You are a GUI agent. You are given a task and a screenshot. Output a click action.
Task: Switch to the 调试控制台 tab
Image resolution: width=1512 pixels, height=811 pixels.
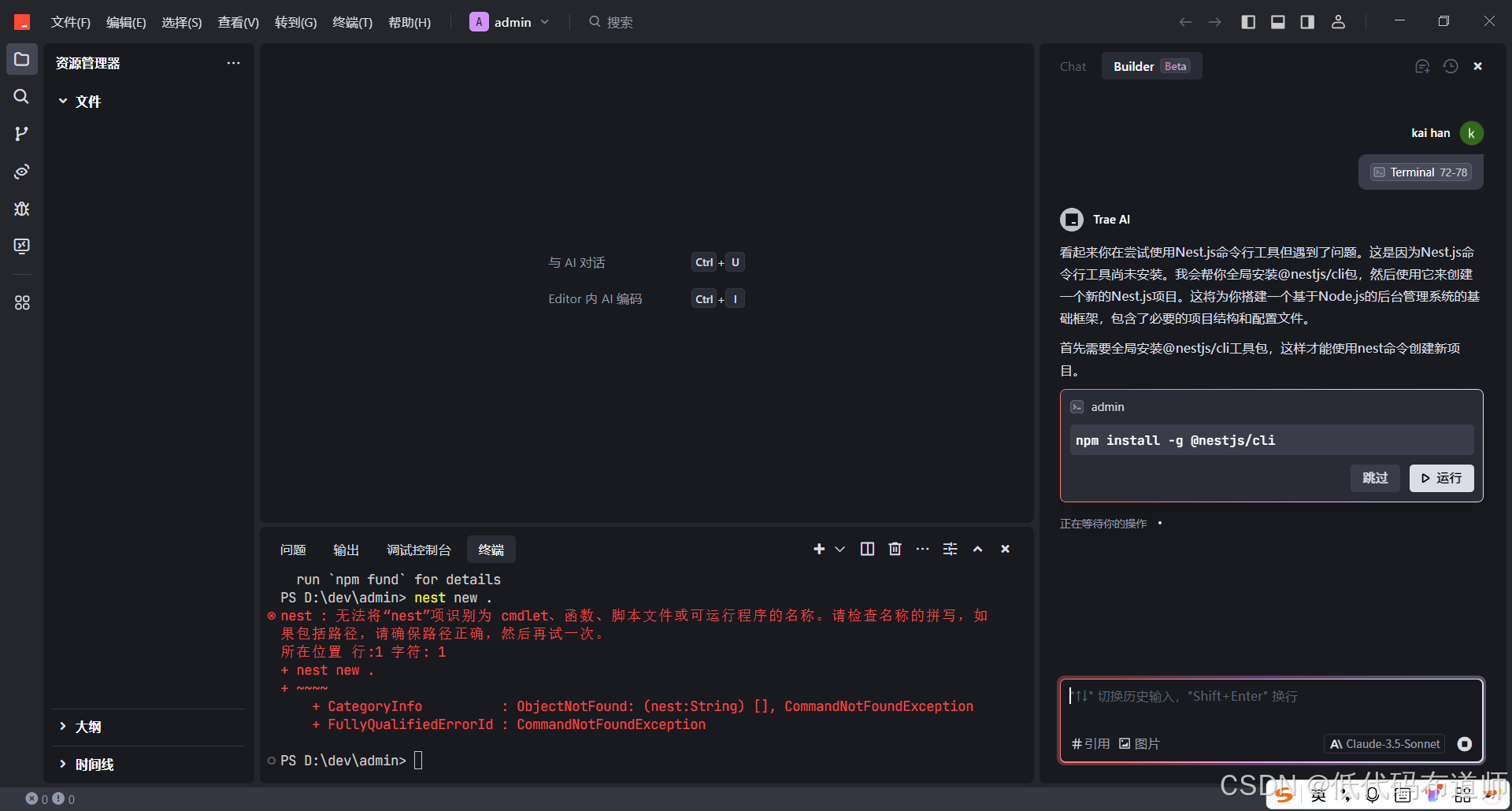(x=419, y=550)
